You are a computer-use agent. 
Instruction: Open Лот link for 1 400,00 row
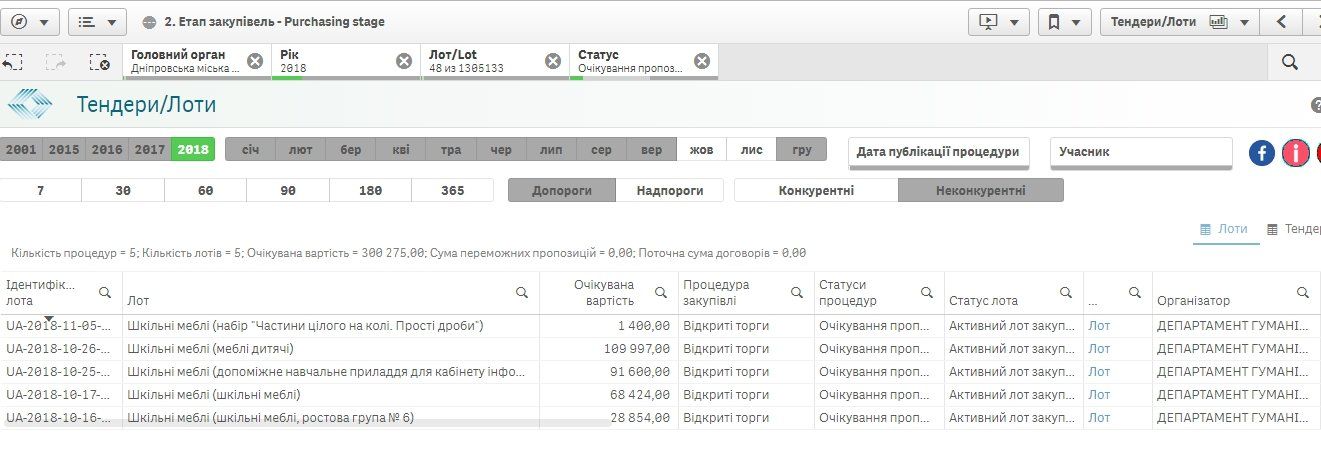[x=1099, y=325]
